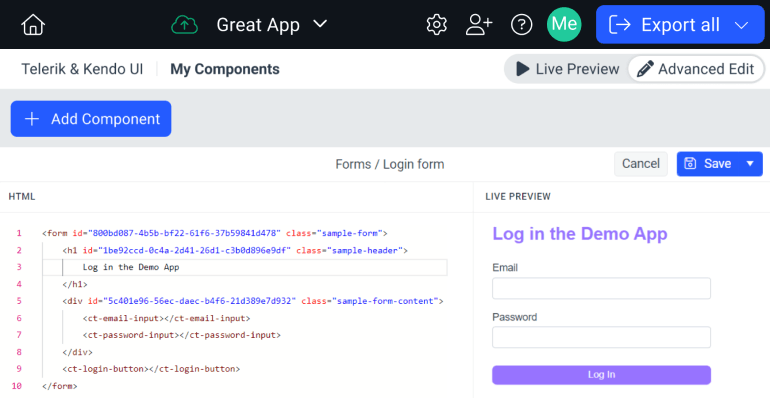Click the Add Component button
Screen dimensions: 770x399
point(91,119)
